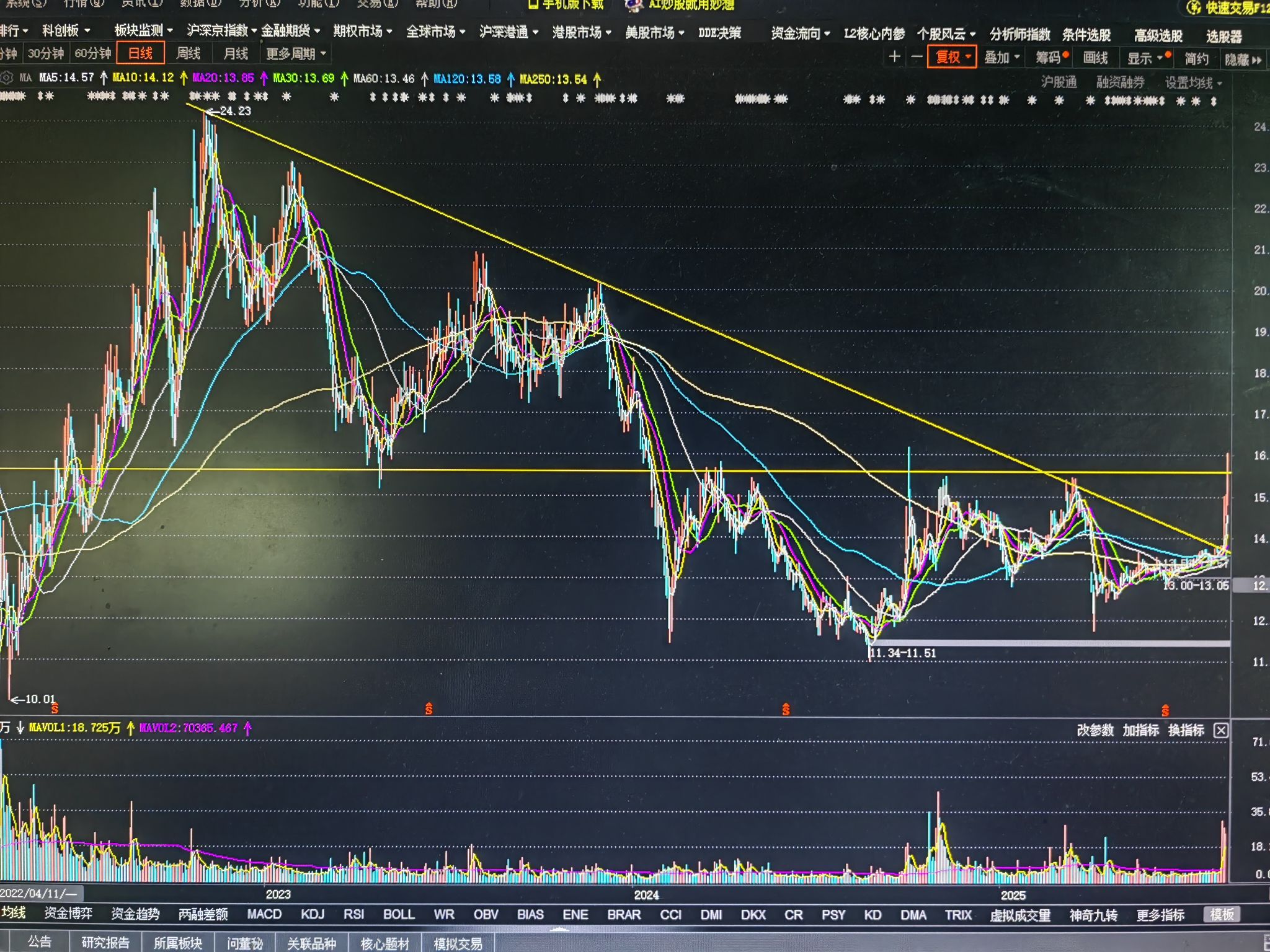1270x952 pixels.
Task: Toggle 简约 simple mode
Action: (x=1196, y=59)
